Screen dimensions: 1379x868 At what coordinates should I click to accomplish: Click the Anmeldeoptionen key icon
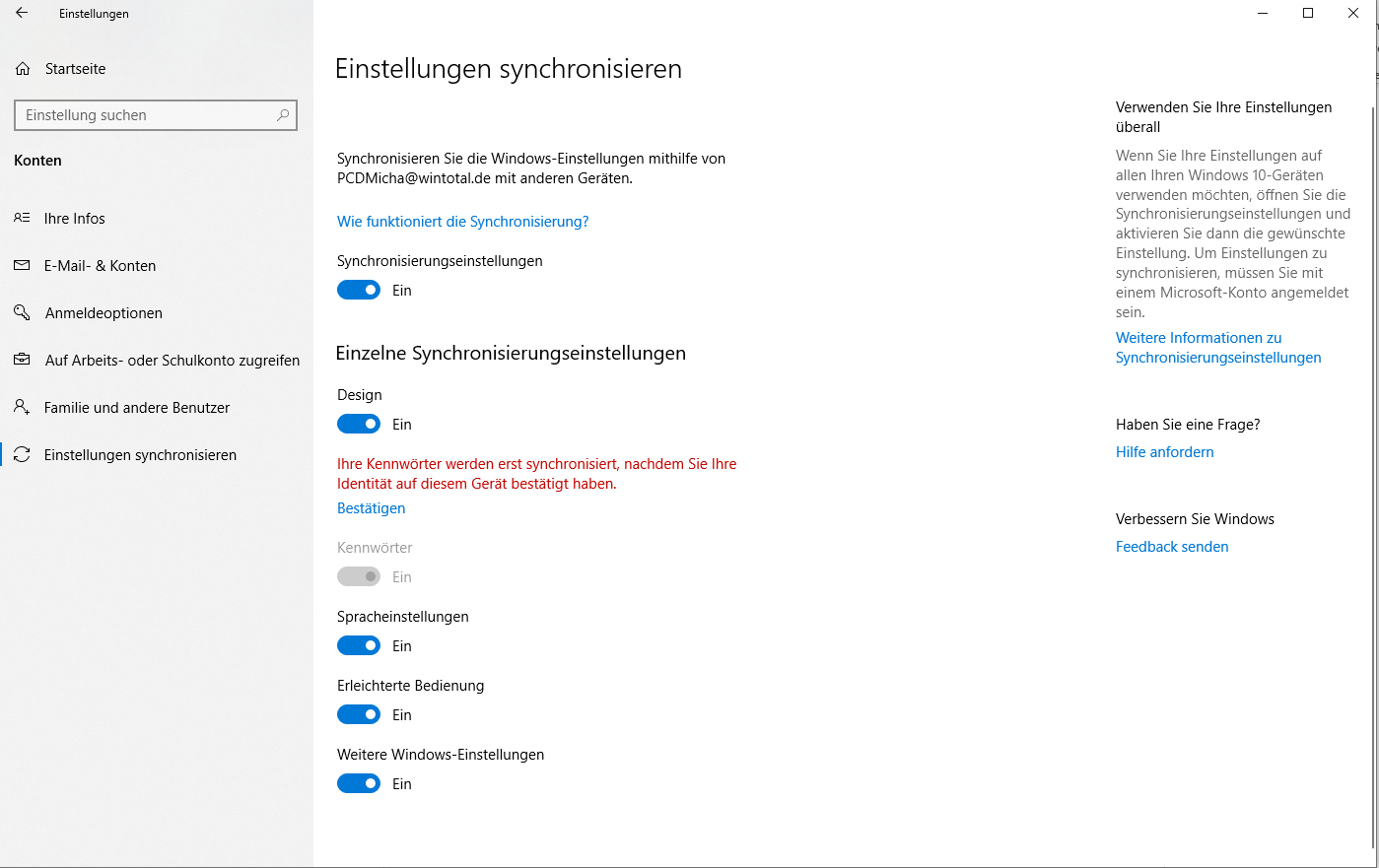coord(22,312)
